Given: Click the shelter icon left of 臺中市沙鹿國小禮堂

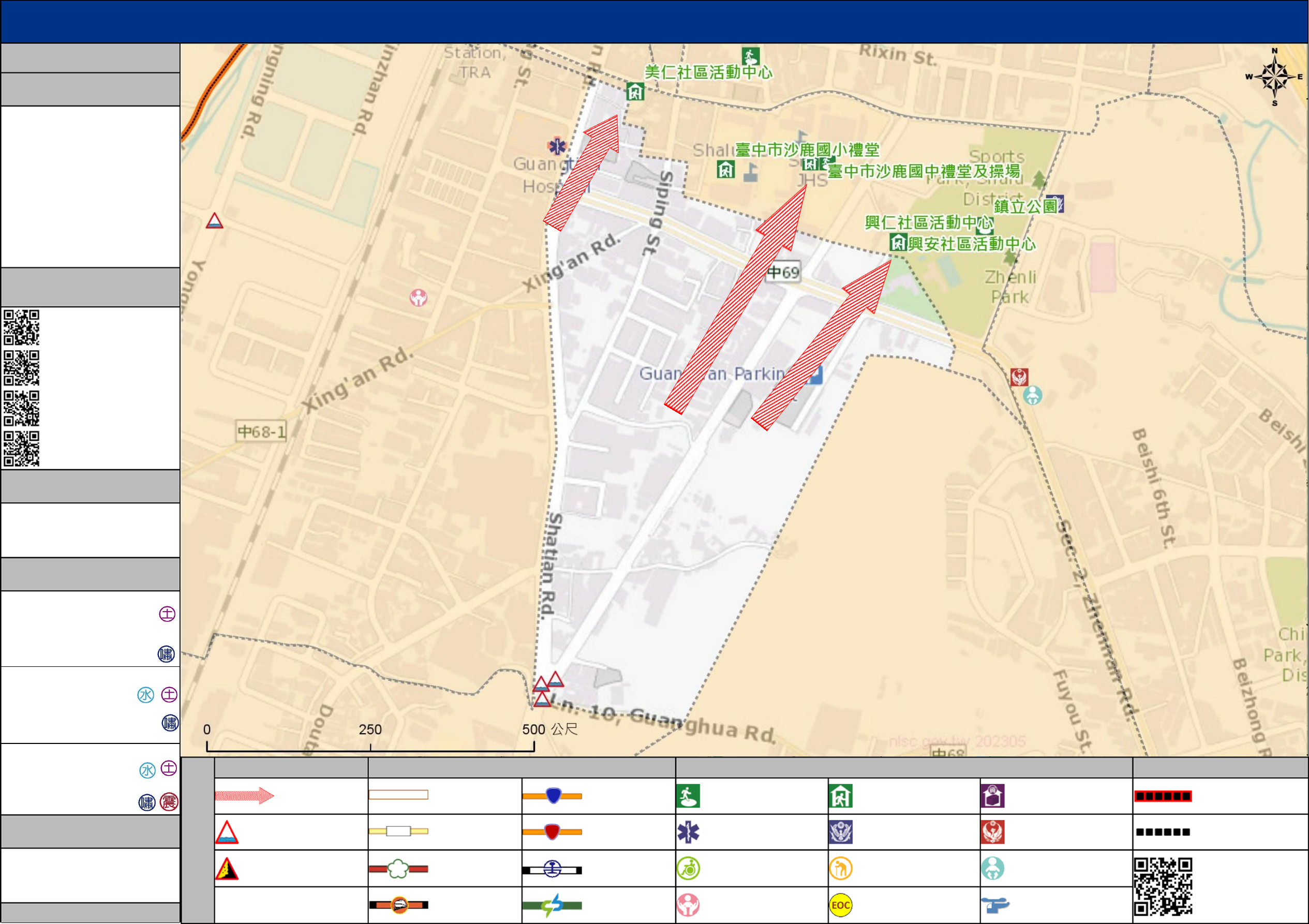Looking at the screenshot, I should (726, 169).
